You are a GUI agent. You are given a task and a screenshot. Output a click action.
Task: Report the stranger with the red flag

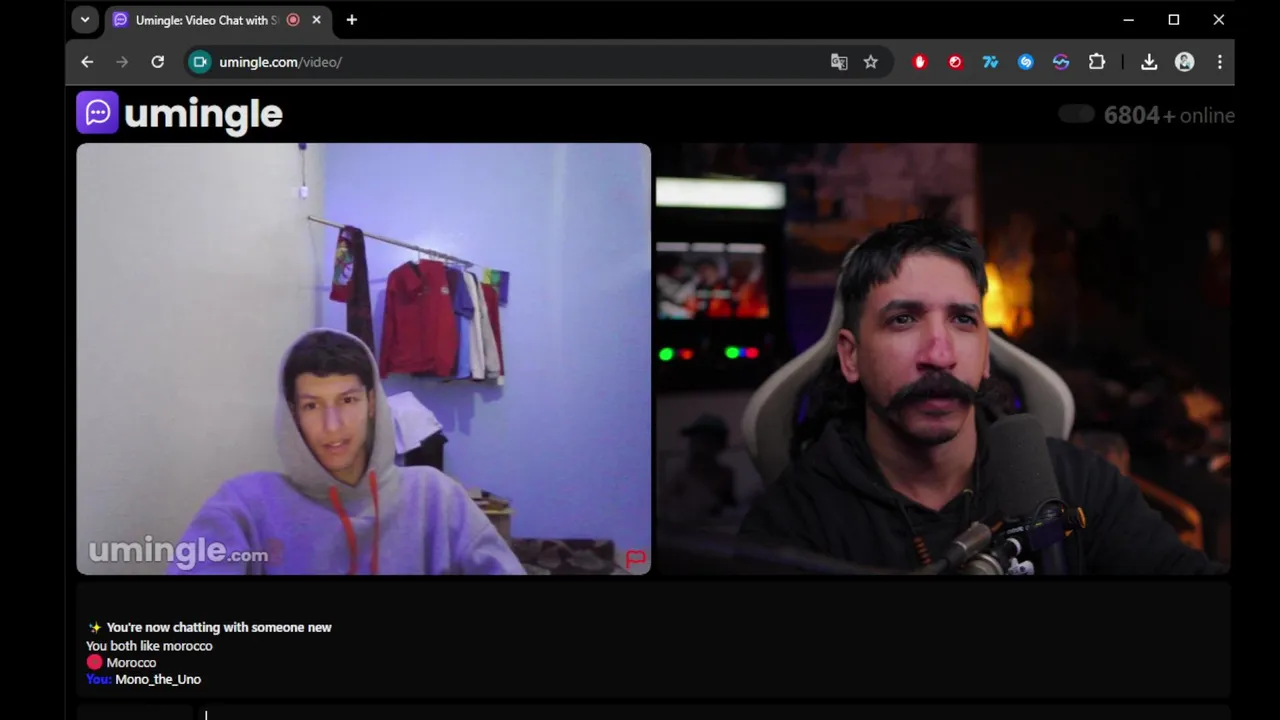point(636,558)
